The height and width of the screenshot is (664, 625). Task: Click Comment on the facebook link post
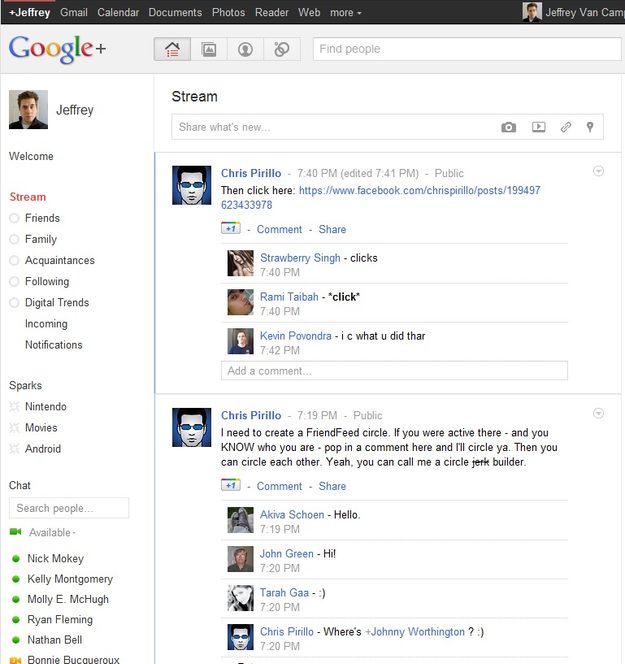(279, 230)
